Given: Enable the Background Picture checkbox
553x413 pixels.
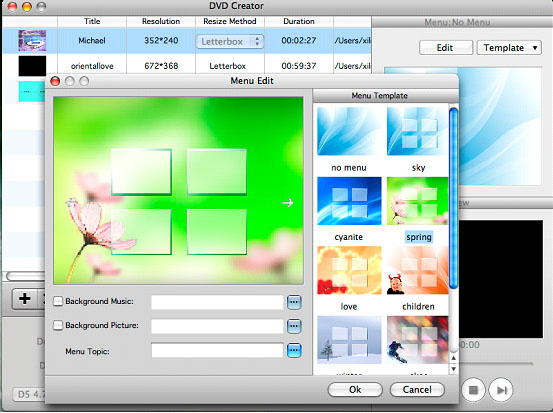Looking at the screenshot, I should (x=58, y=325).
